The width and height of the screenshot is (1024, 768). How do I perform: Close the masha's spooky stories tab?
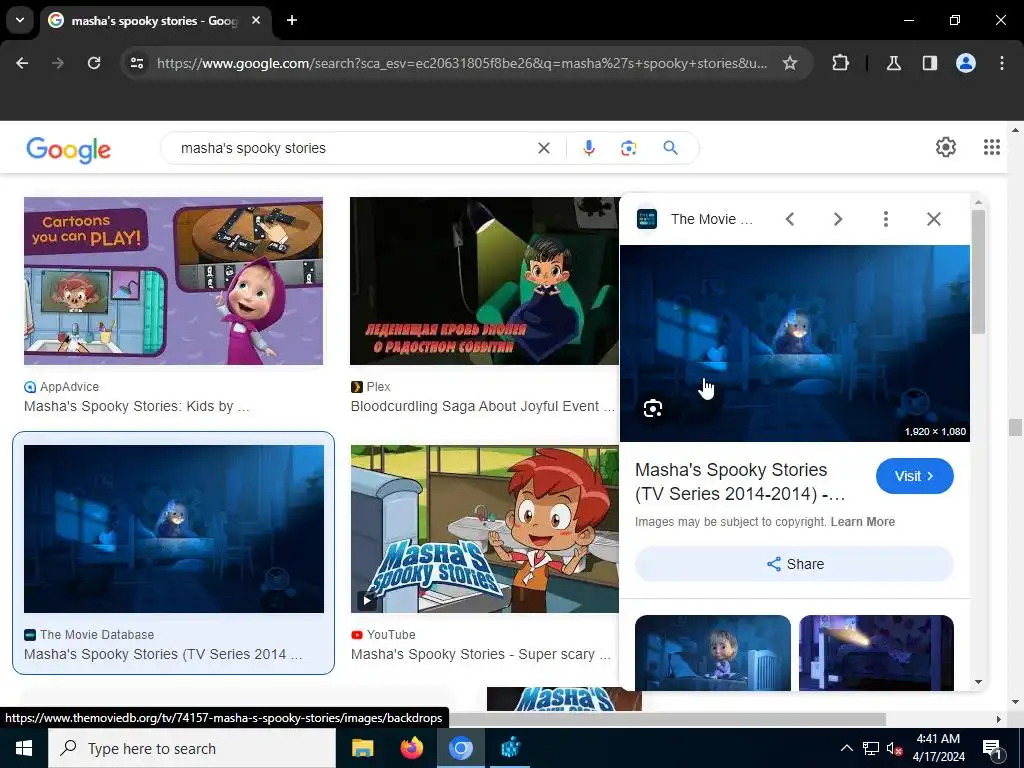point(256,20)
